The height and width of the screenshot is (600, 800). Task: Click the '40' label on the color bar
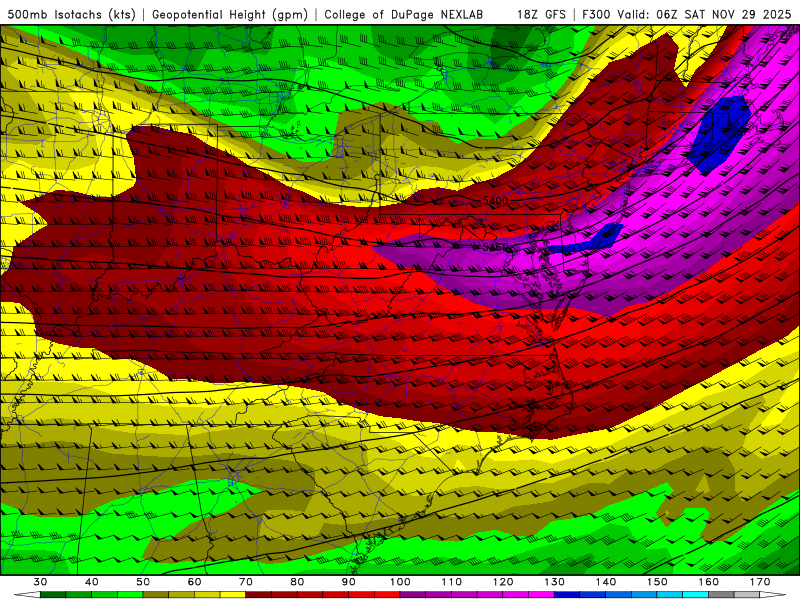(x=92, y=582)
